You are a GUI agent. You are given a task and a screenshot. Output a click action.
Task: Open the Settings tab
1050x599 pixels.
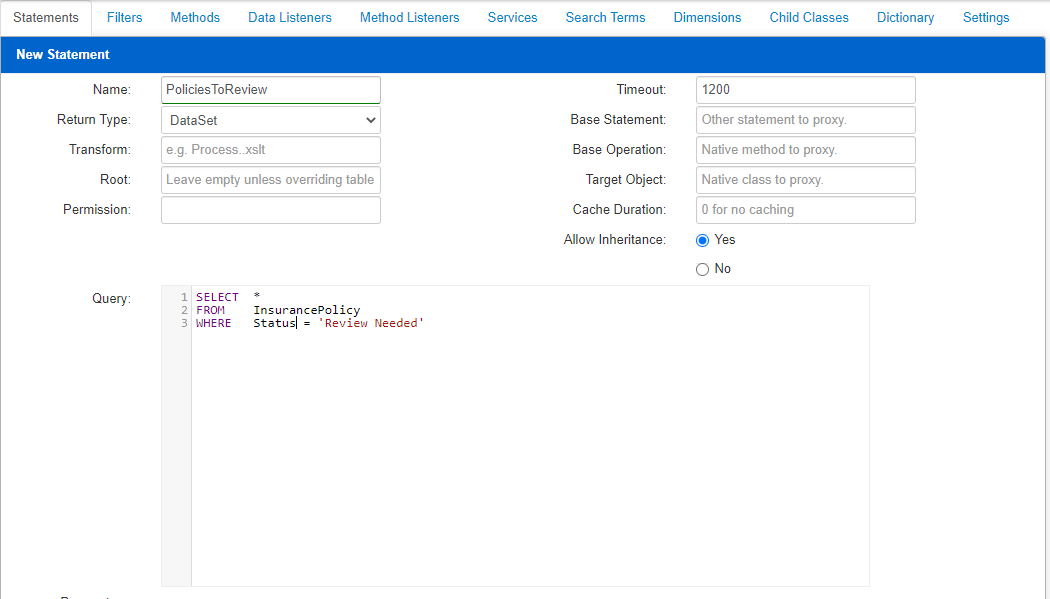pos(986,18)
